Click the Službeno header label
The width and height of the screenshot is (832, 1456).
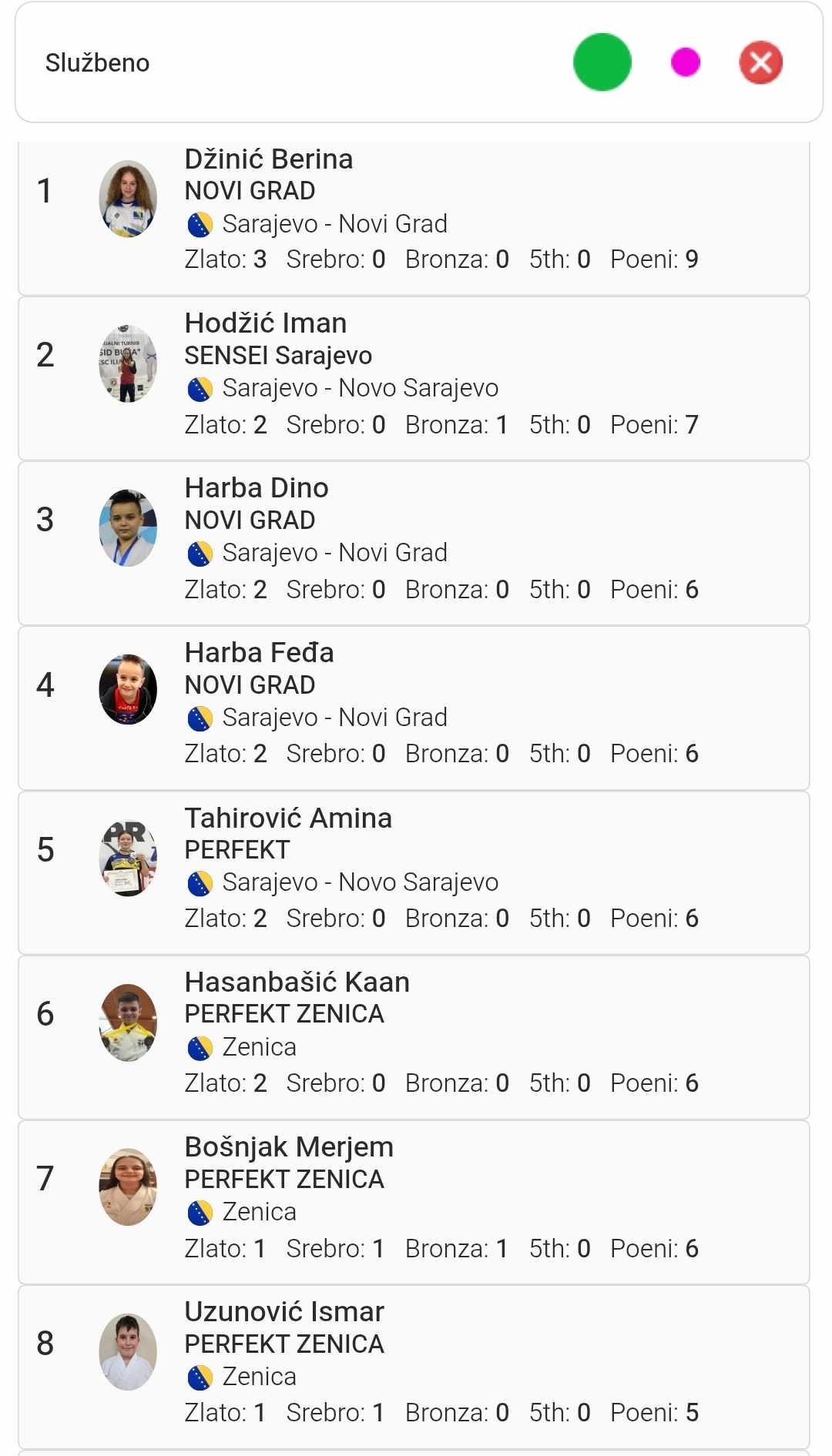(x=97, y=63)
